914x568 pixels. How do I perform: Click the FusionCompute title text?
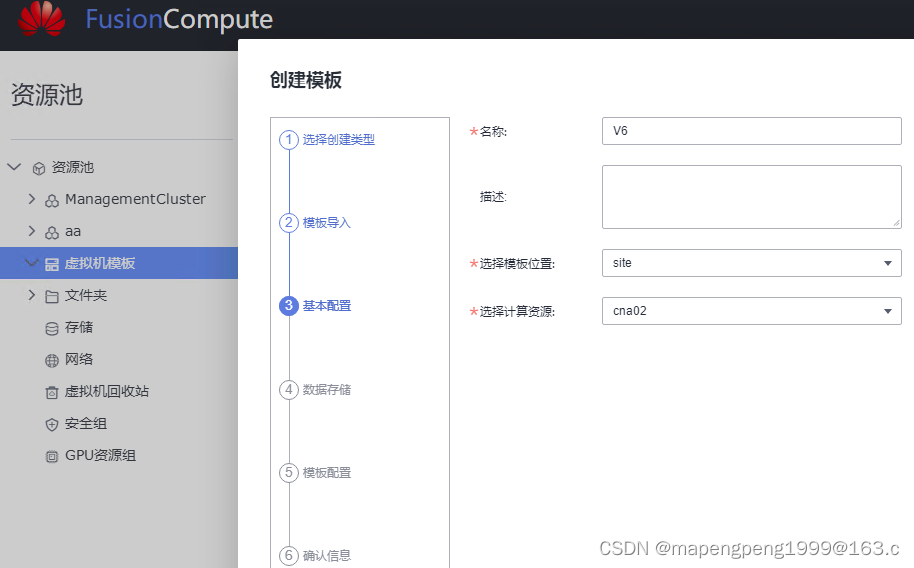point(179,19)
